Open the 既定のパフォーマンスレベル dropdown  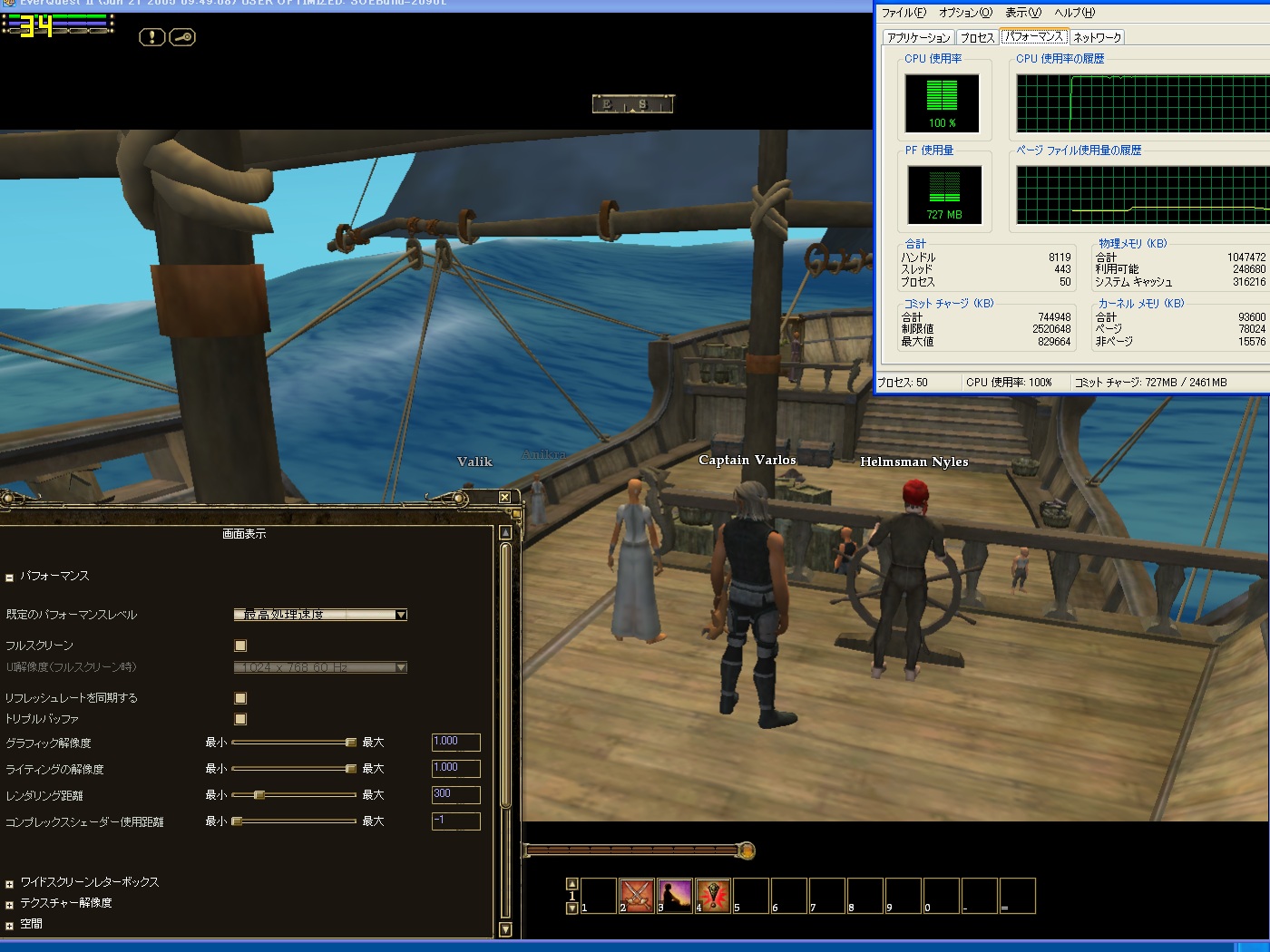[320, 615]
